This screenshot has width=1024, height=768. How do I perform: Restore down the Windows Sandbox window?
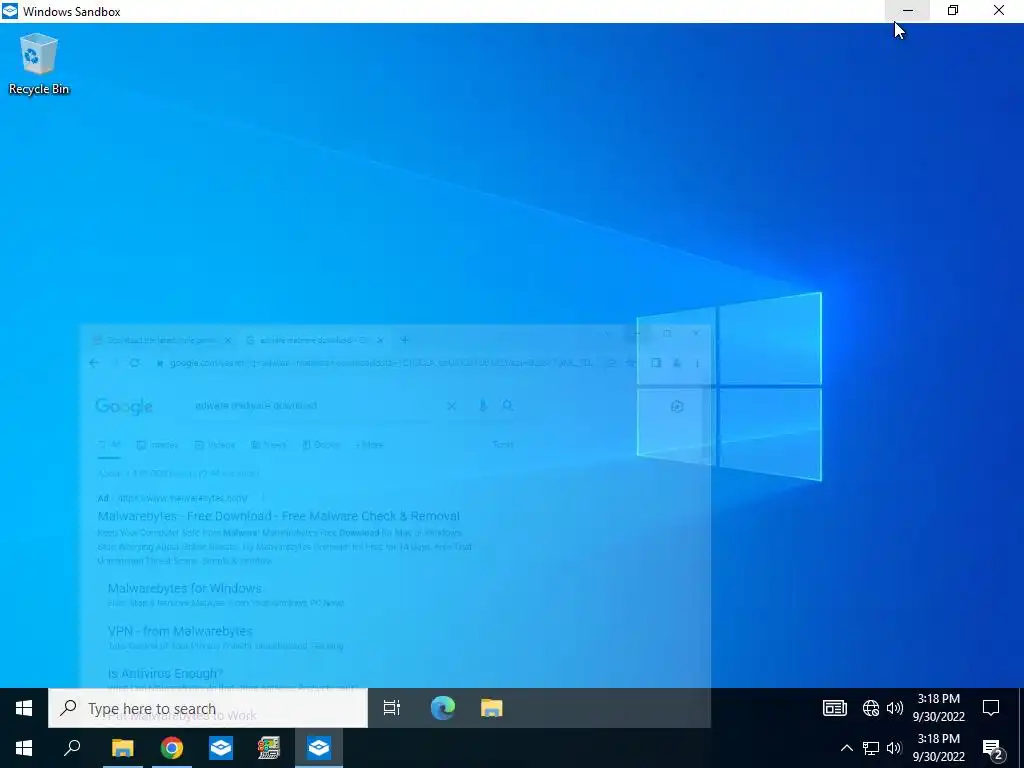click(953, 11)
